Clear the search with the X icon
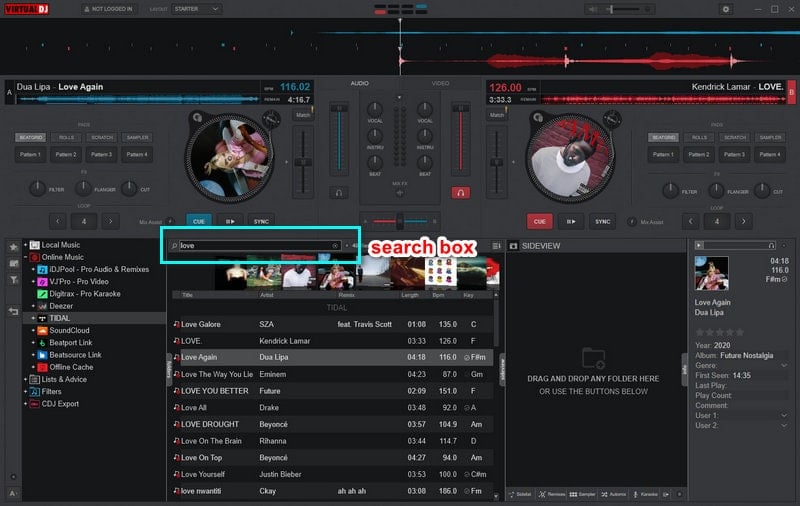The image size is (800, 506). [335, 246]
